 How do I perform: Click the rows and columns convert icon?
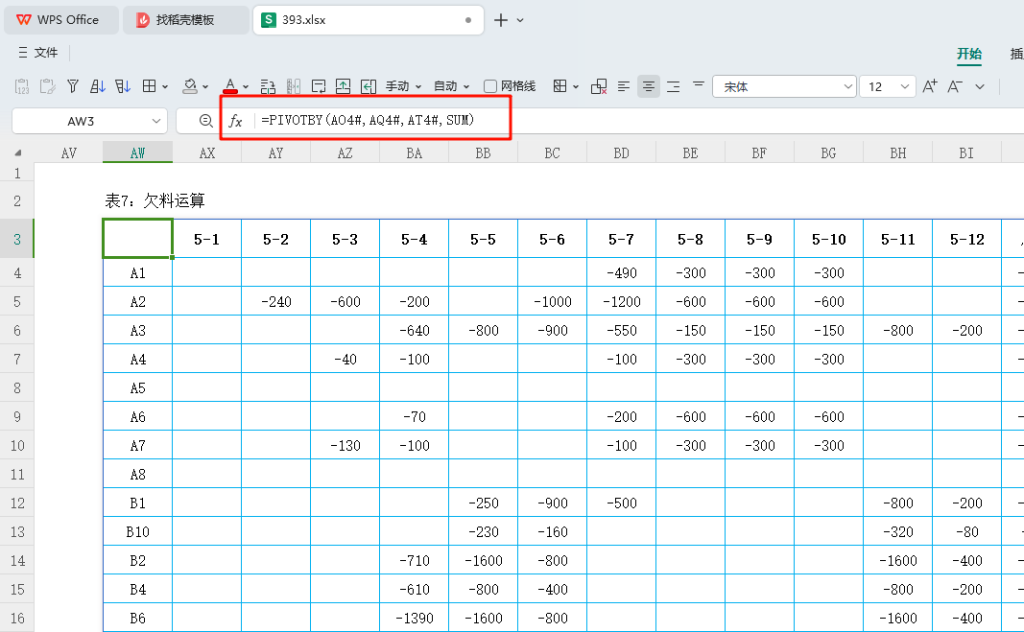[x=268, y=86]
